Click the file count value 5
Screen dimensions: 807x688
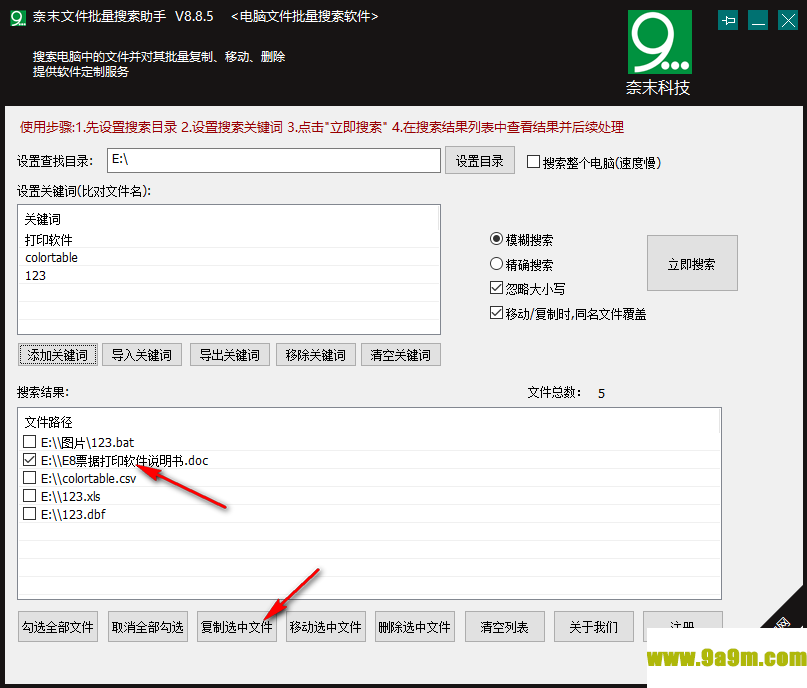601,394
